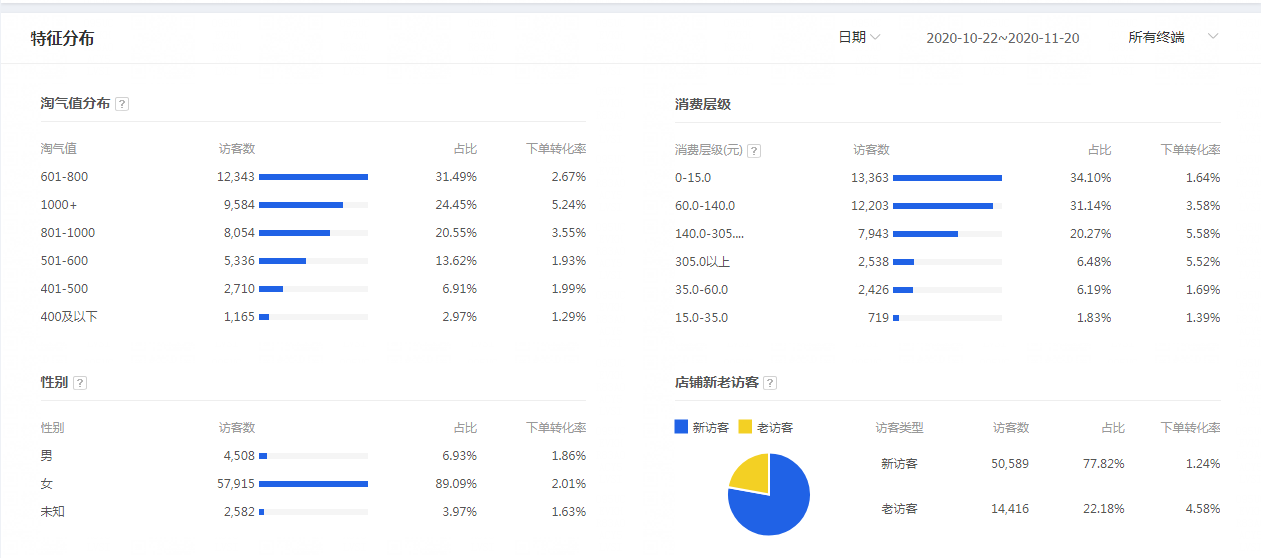
Task: Click the 淘气值分布 section heading
Action: point(75,104)
